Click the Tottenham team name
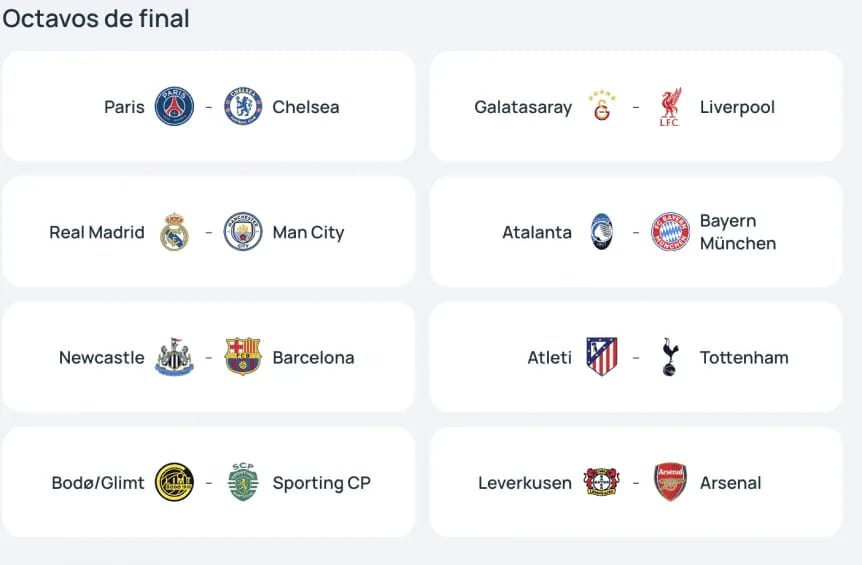 pos(744,357)
